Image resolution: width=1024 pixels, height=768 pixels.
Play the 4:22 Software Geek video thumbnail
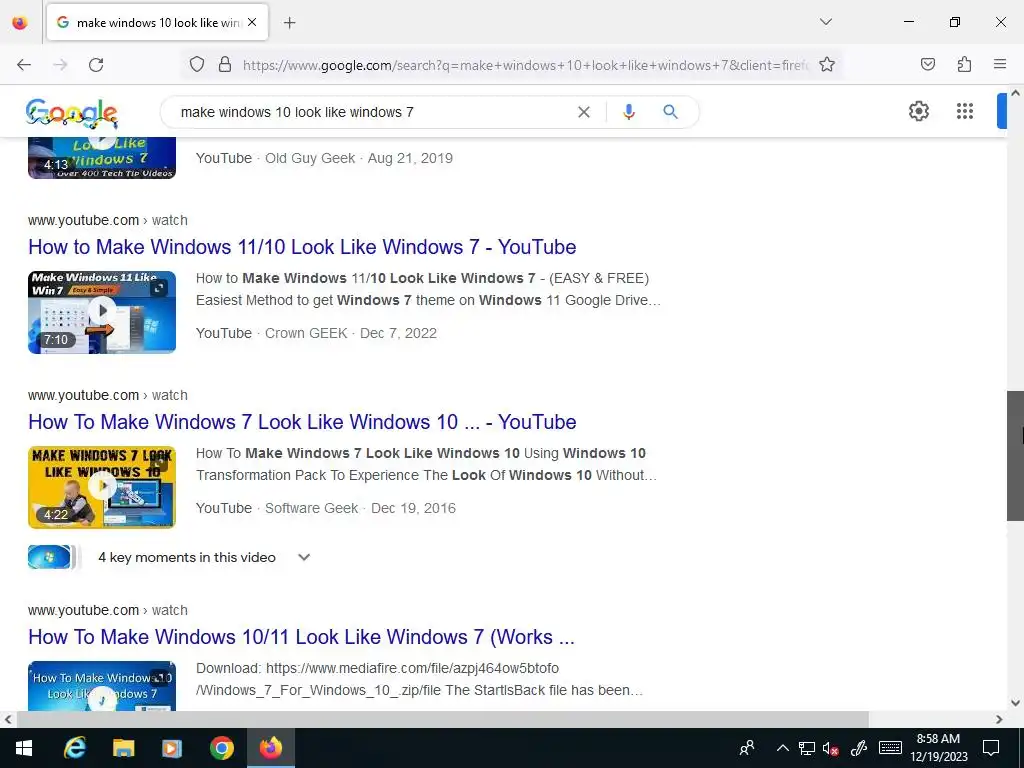(x=102, y=487)
